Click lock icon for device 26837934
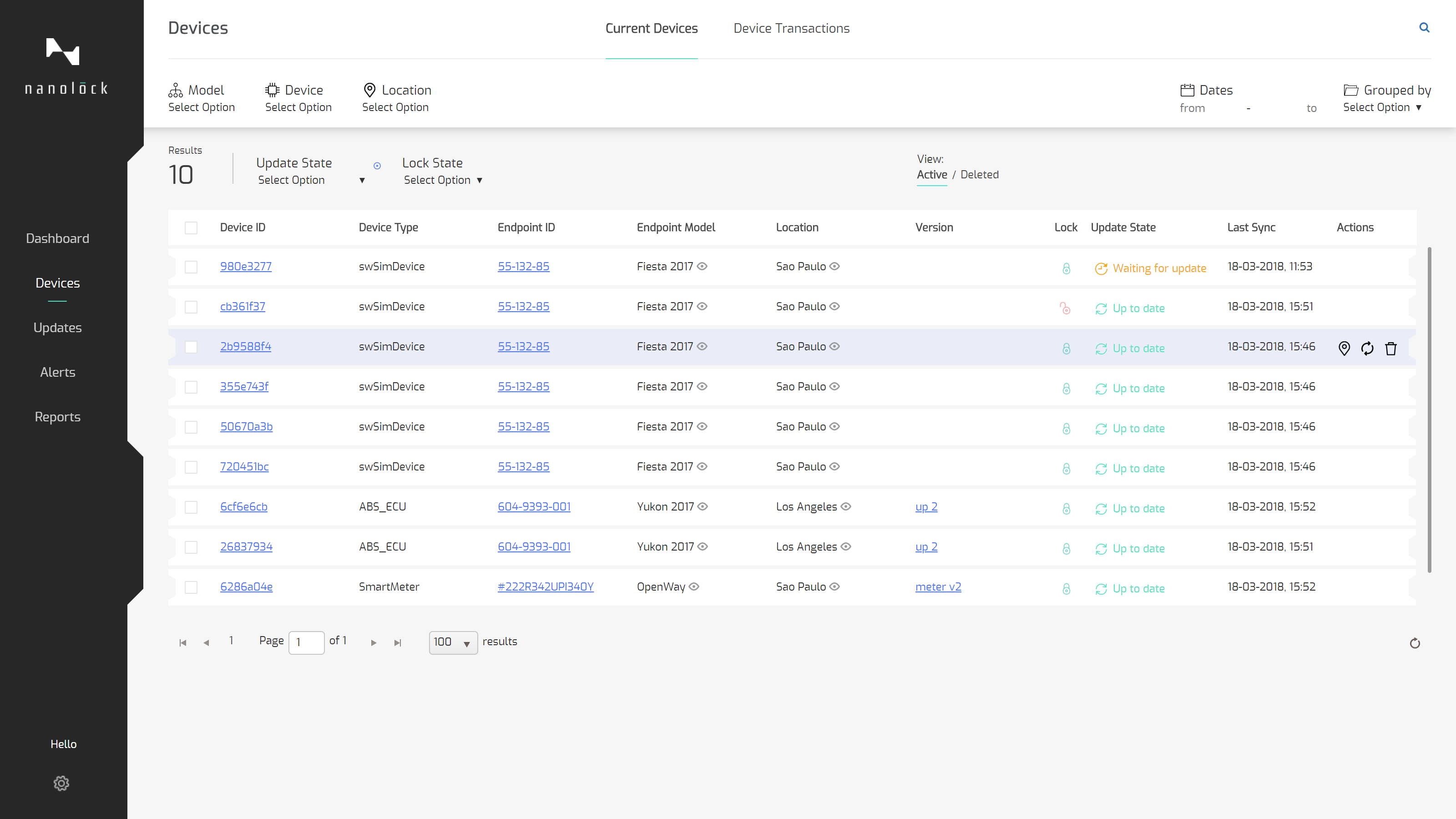The image size is (1456, 819). (1066, 549)
